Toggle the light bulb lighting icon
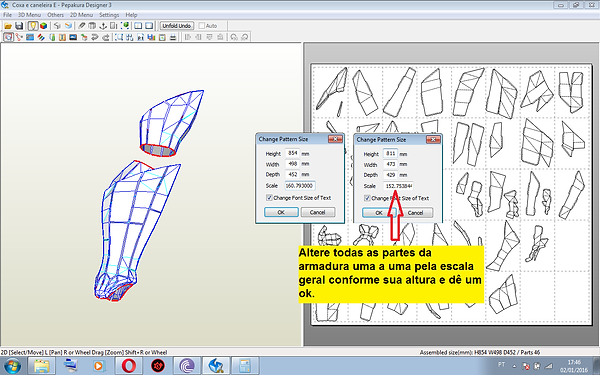Screen dimensions: 600x375 (33, 26)
